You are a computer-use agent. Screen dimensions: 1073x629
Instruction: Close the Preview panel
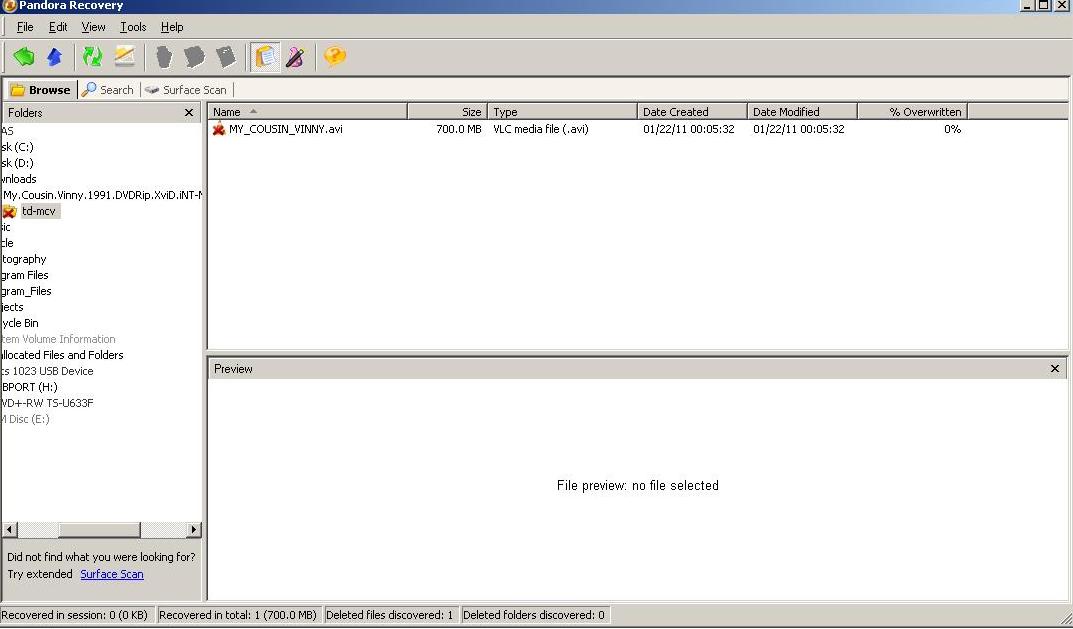point(1055,369)
